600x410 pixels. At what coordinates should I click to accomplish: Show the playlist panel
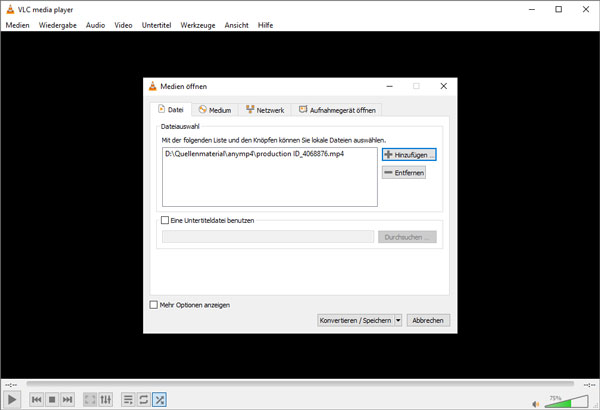128,400
